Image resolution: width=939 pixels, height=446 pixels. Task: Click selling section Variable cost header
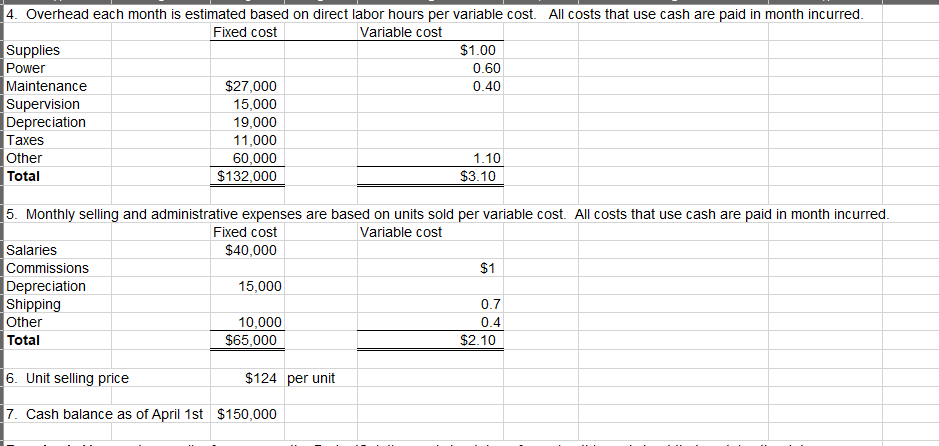click(x=401, y=232)
